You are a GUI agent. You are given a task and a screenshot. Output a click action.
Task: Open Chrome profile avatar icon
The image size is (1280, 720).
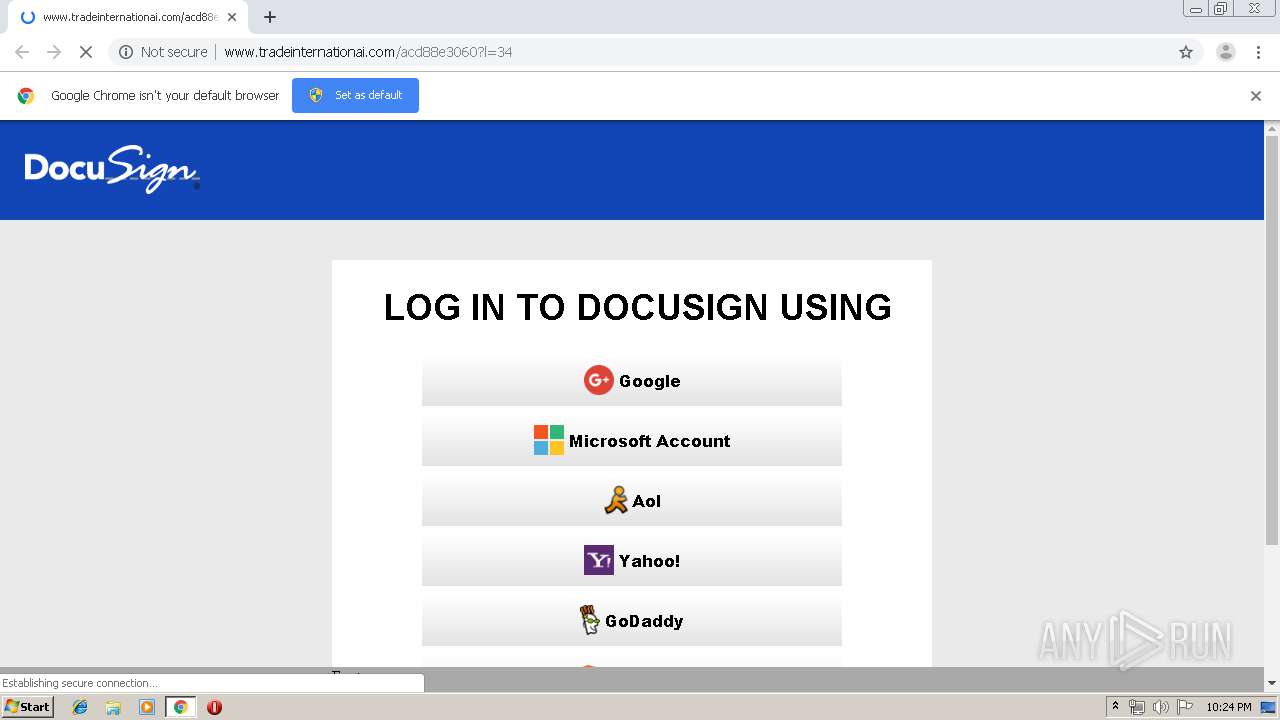pos(1225,52)
